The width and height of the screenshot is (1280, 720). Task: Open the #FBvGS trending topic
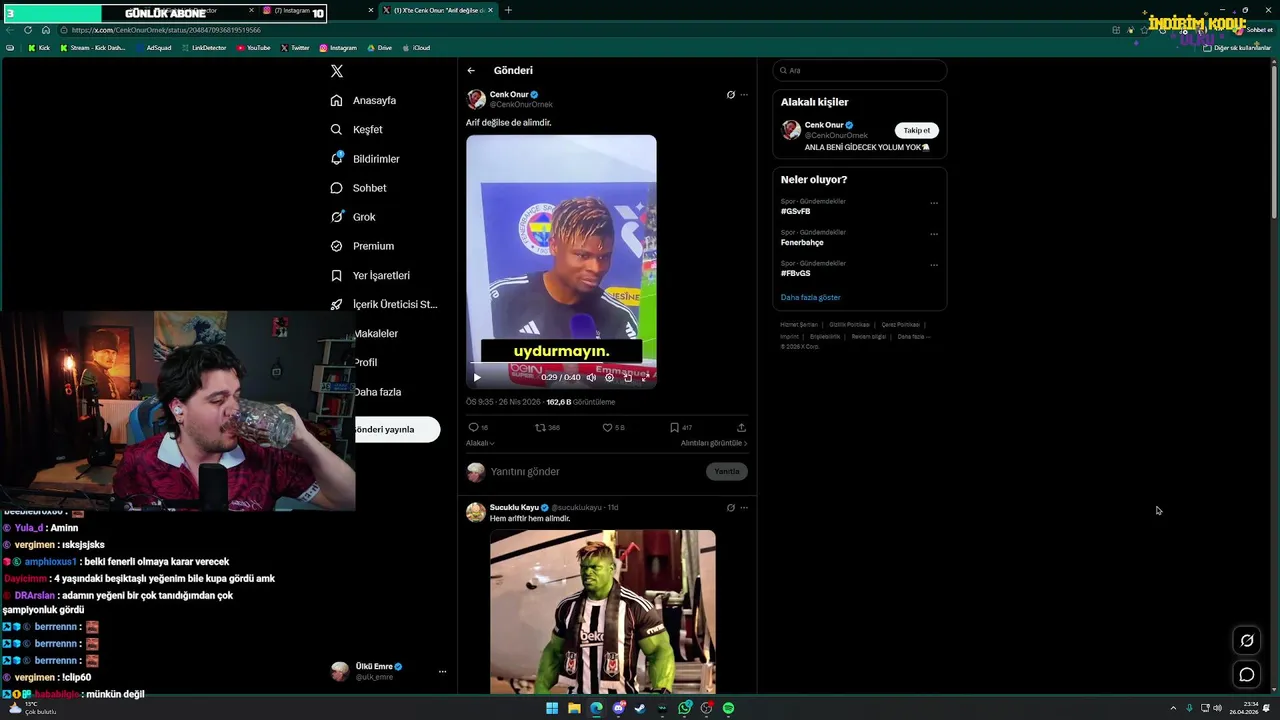(x=796, y=273)
